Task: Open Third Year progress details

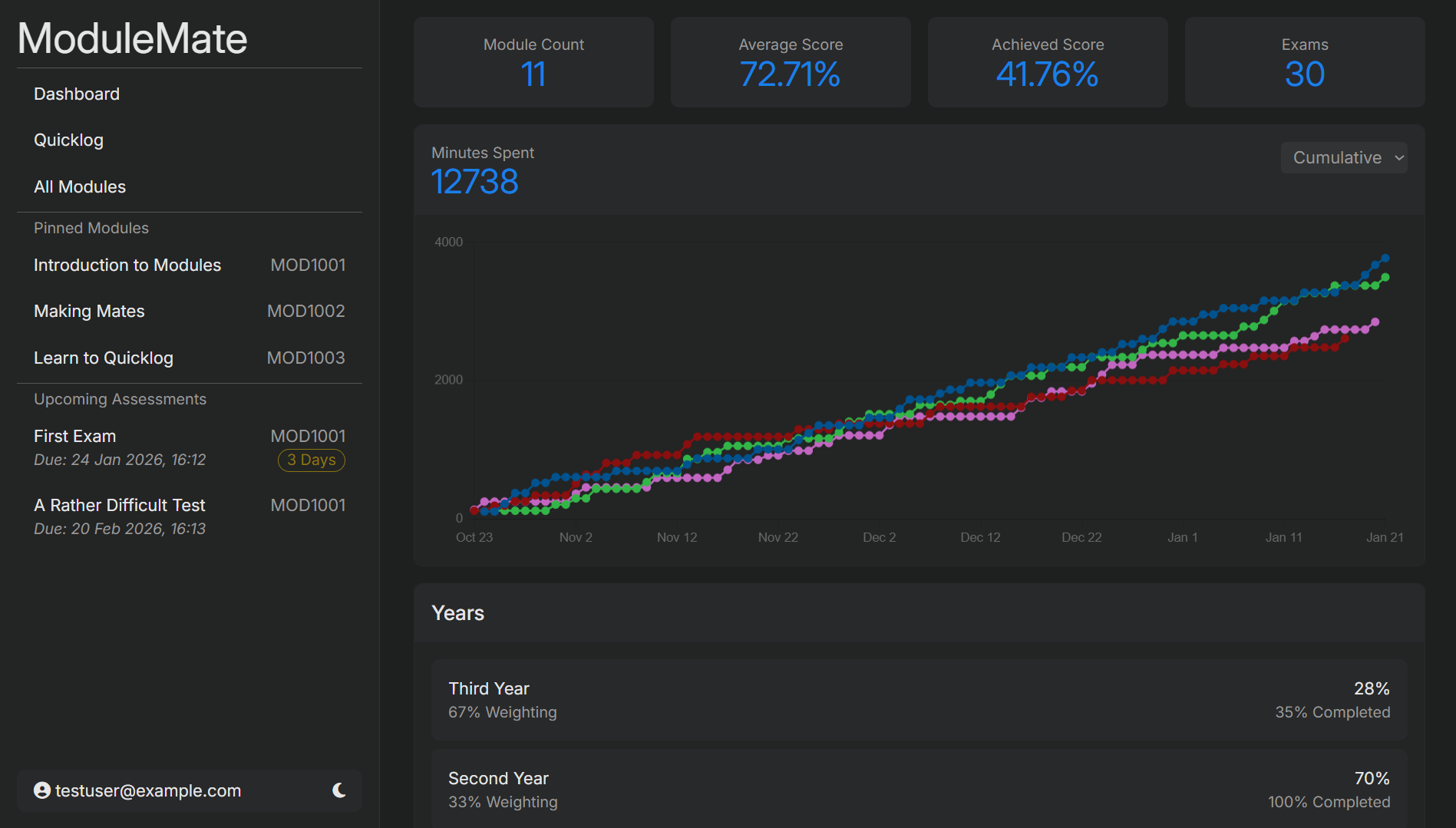Action: coord(918,698)
